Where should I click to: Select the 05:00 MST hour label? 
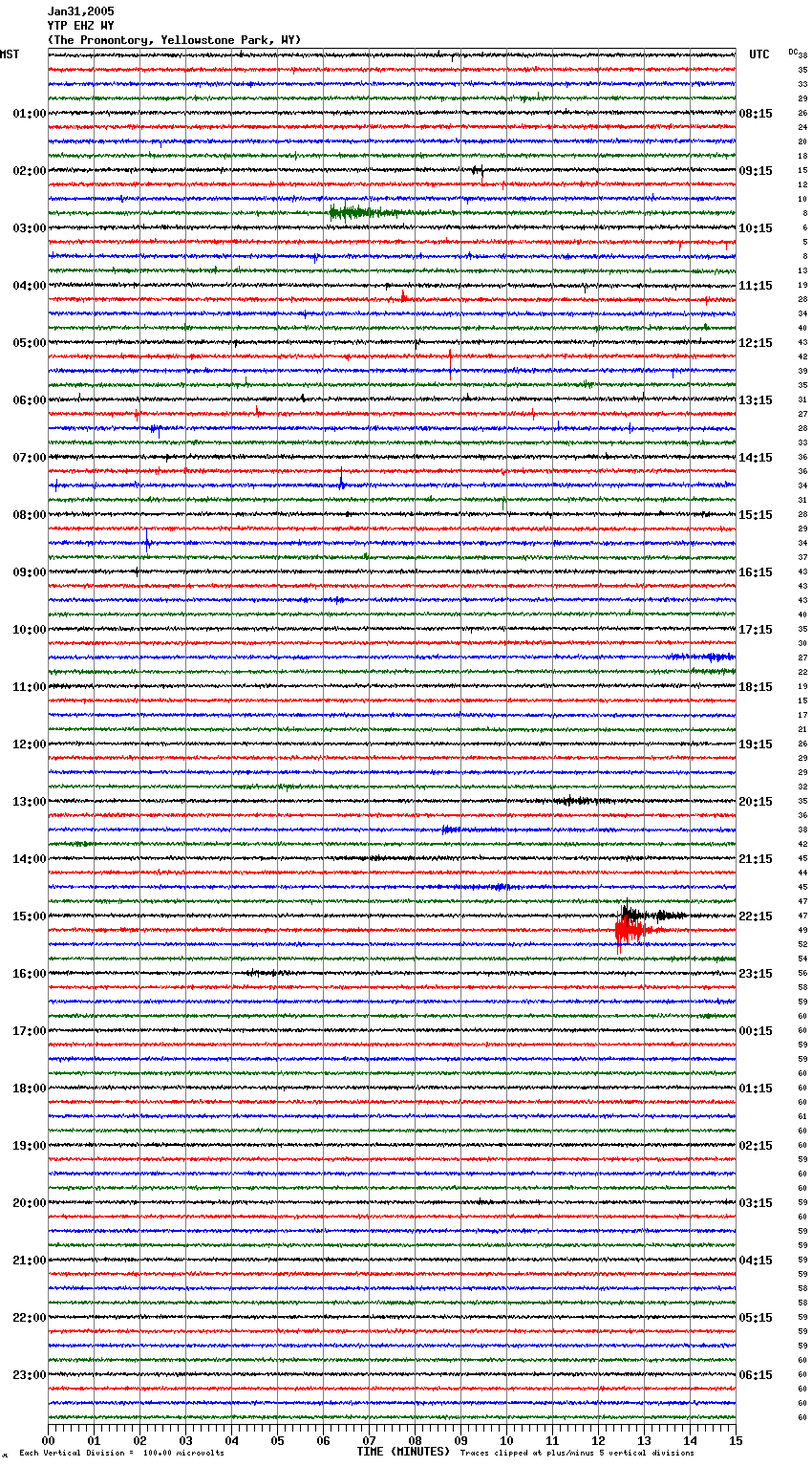pyautogui.click(x=30, y=343)
